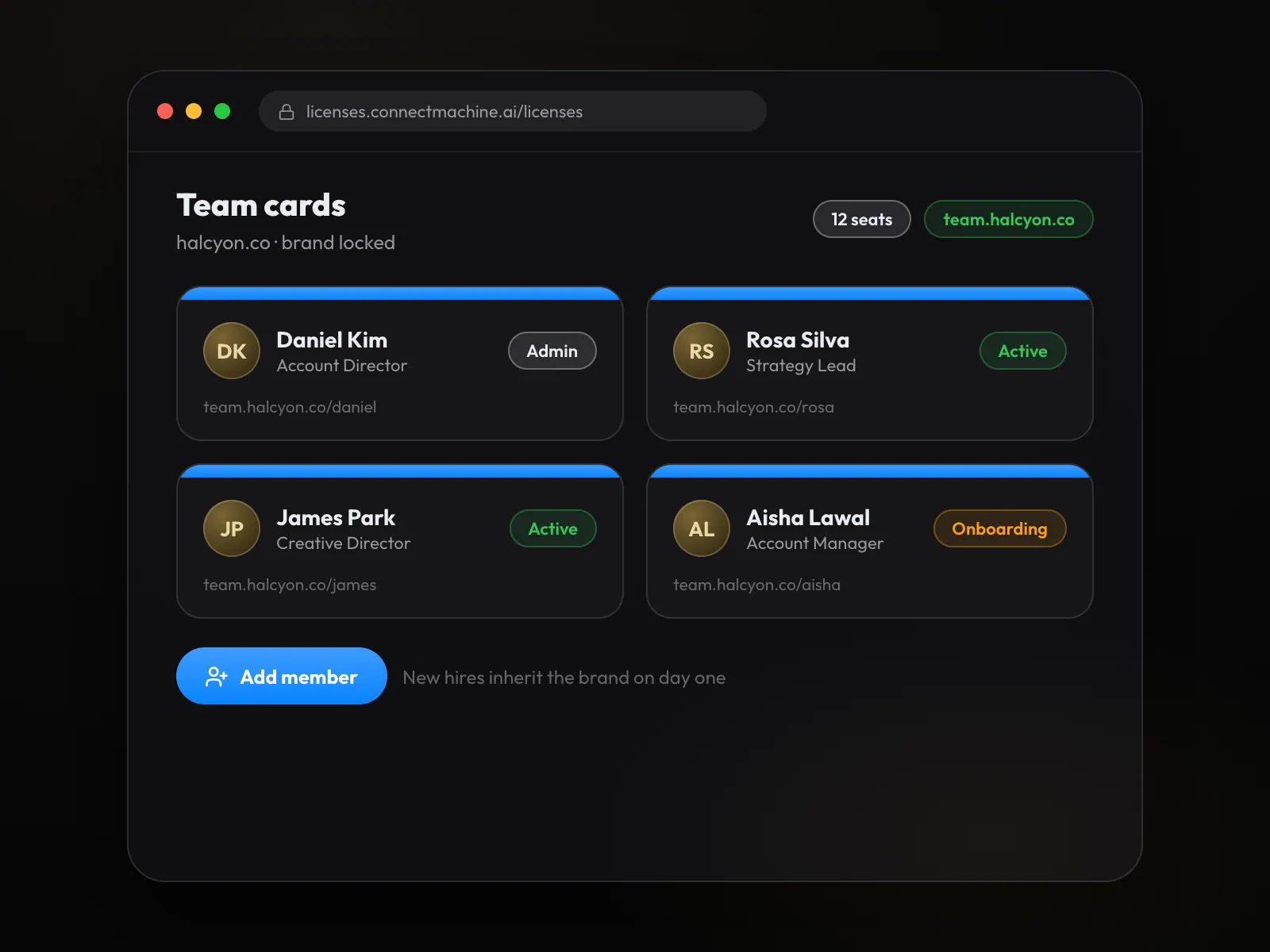Select the AL avatar of Aisha Lawal
Image resolution: width=1270 pixels, height=952 pixels.
[702, 528]
